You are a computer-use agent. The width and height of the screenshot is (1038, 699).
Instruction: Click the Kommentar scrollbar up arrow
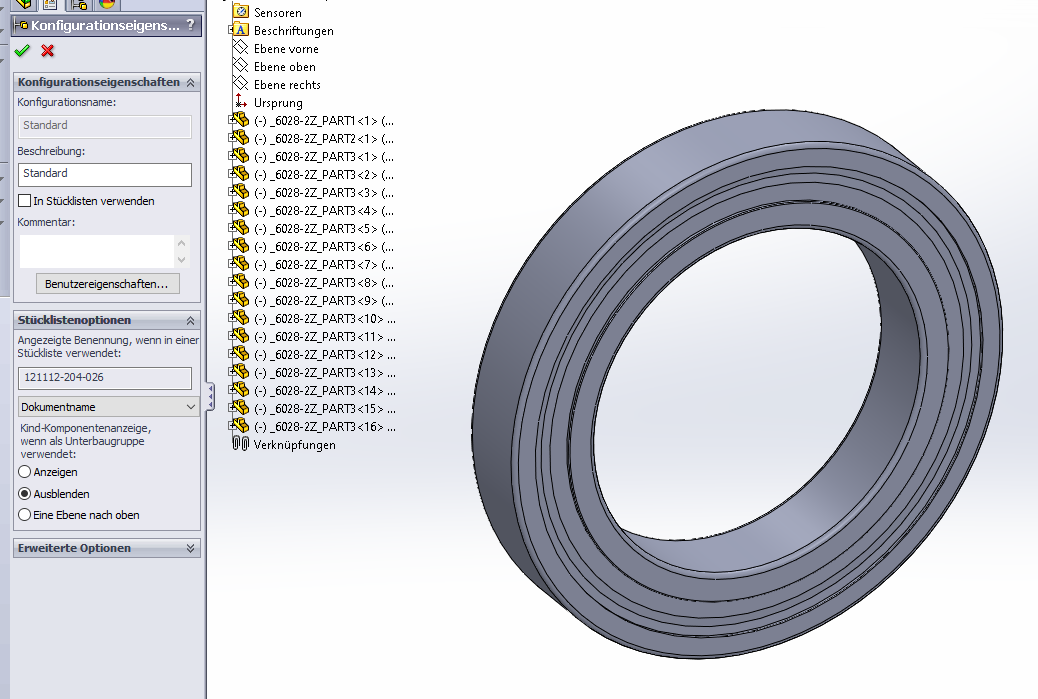pyautogui.click(x=182, y=242)
